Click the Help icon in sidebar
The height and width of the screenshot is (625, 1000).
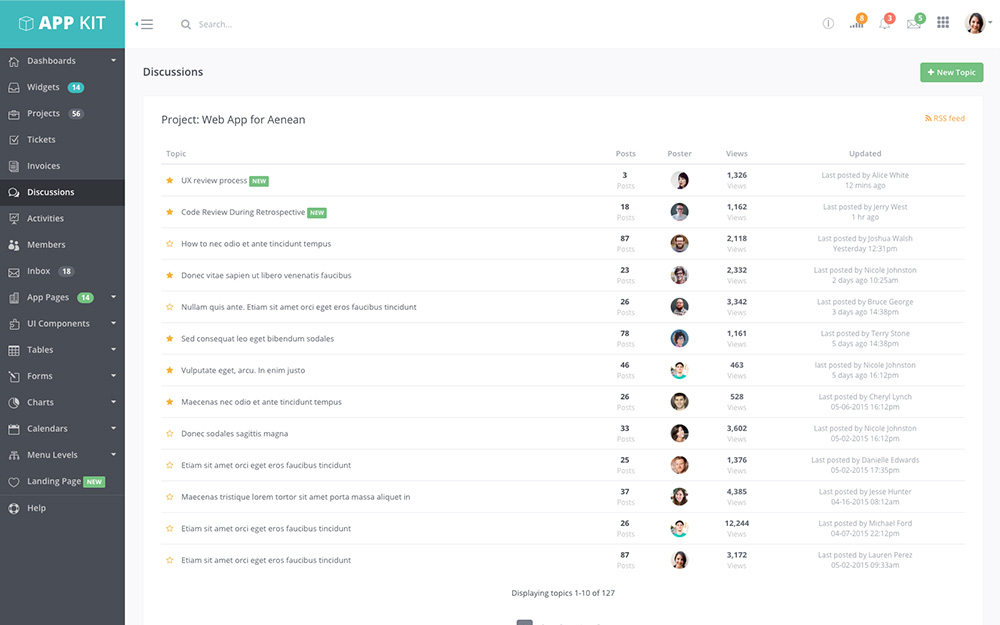tap(14, 508)
